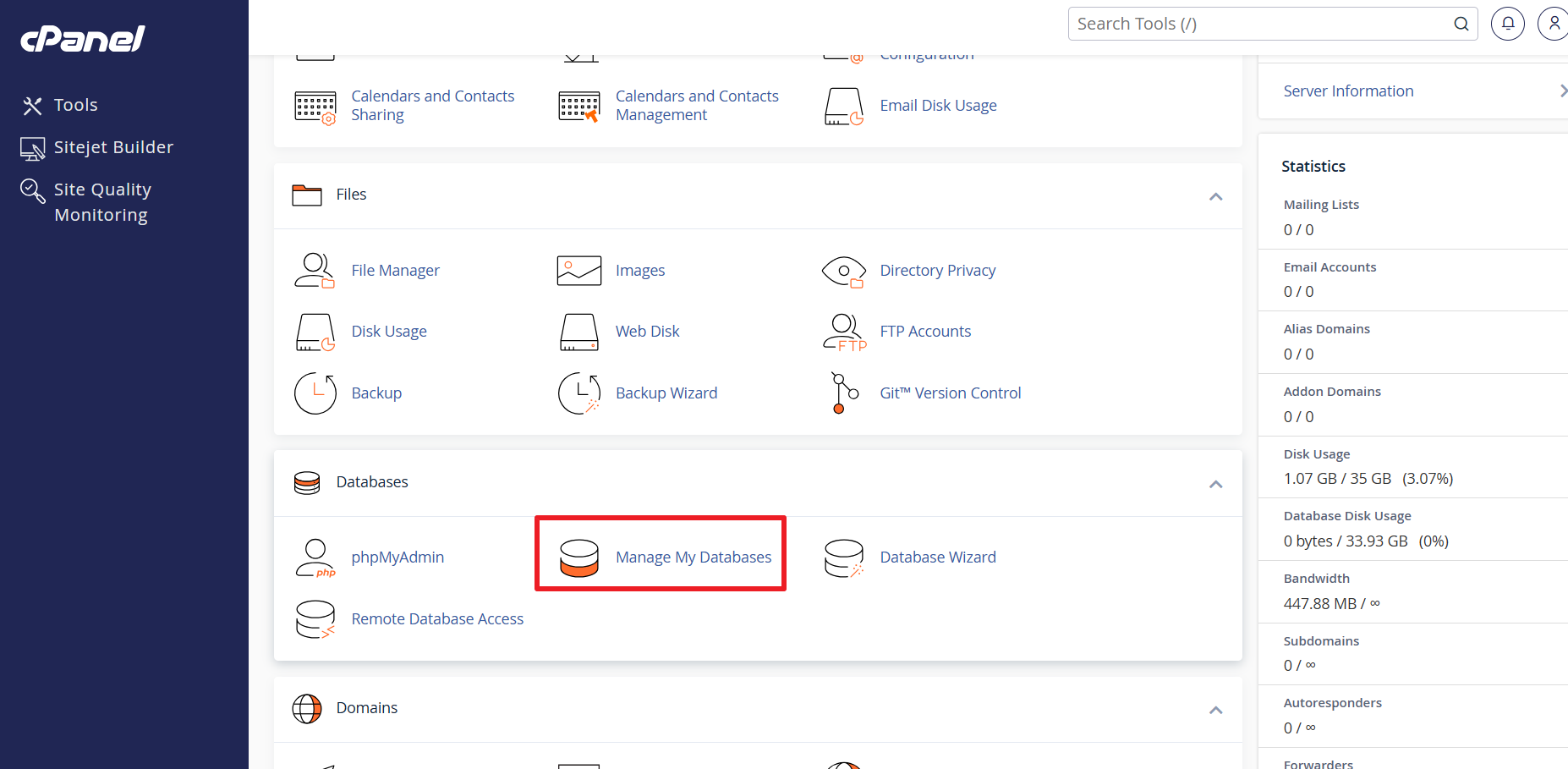Open FTP Accounts link
The width and height of the screenshot is (1568, 769).
[x=925, y=332]
